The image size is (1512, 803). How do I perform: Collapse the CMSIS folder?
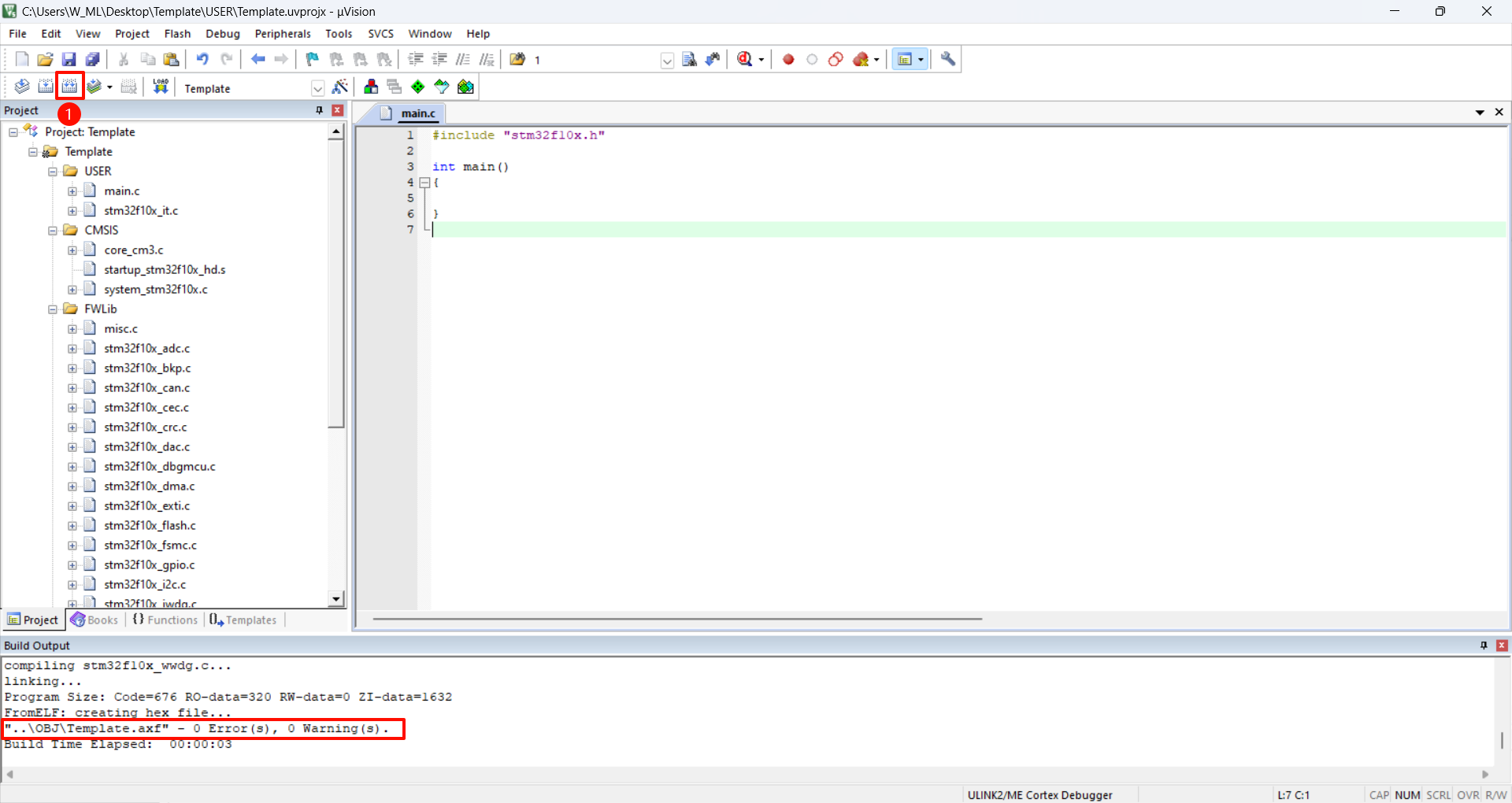point(53,231)
